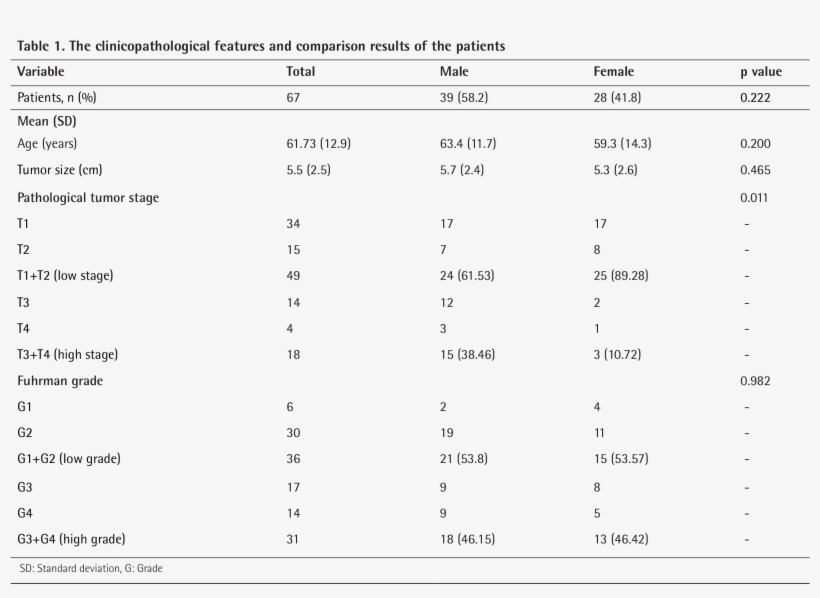Select the "Variable" column header
The height and width of the screenshot is (598, 820).
41,72
